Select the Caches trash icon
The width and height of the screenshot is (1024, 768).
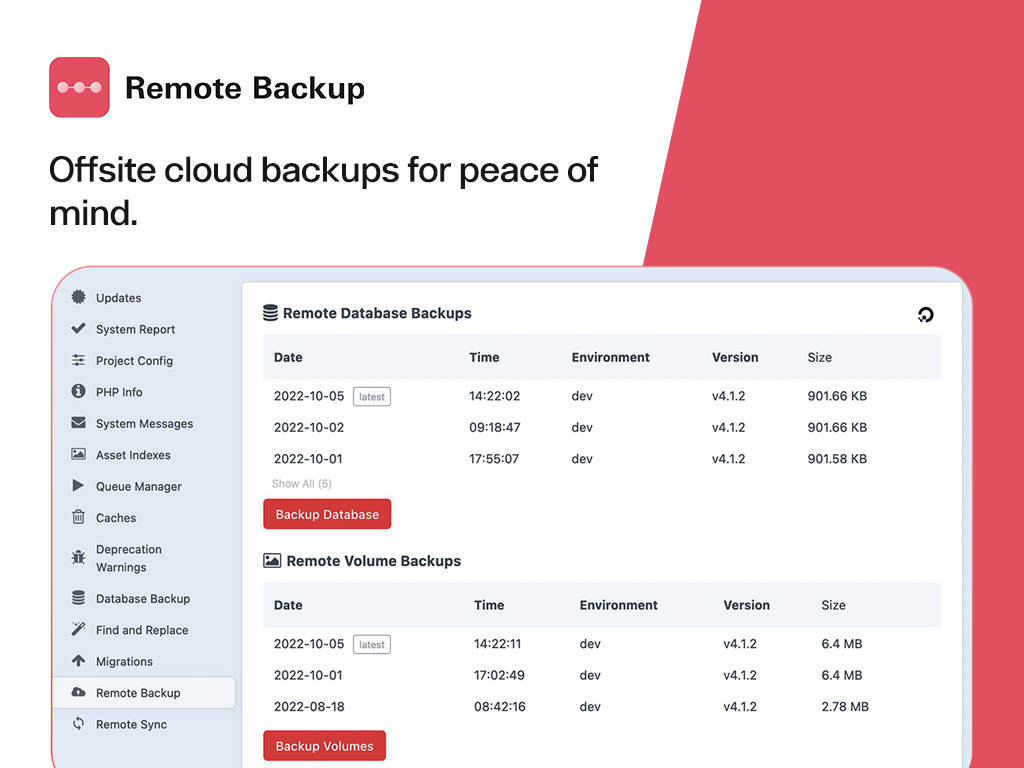(77, 517)
